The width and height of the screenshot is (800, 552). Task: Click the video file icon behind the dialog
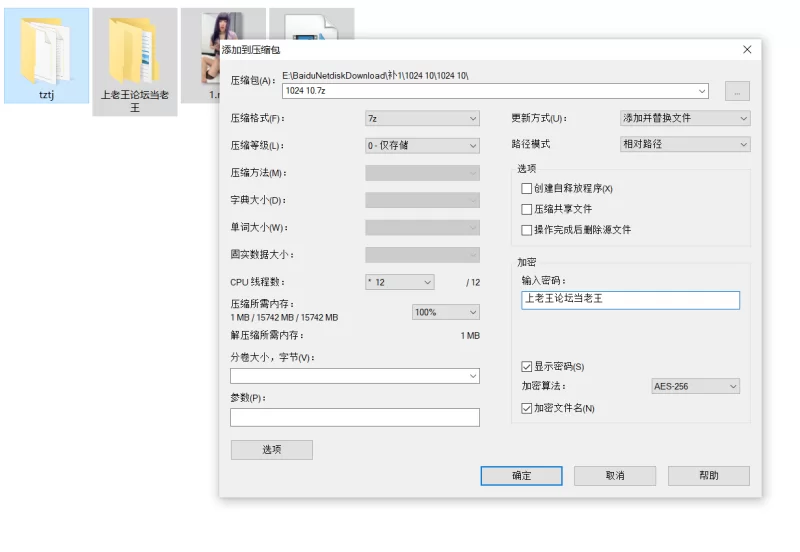[x=311, y=27]
